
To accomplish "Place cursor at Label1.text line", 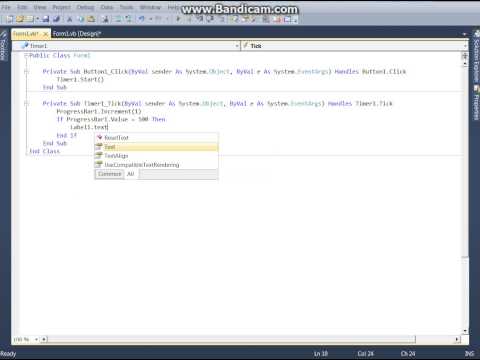I will [89, 127].
